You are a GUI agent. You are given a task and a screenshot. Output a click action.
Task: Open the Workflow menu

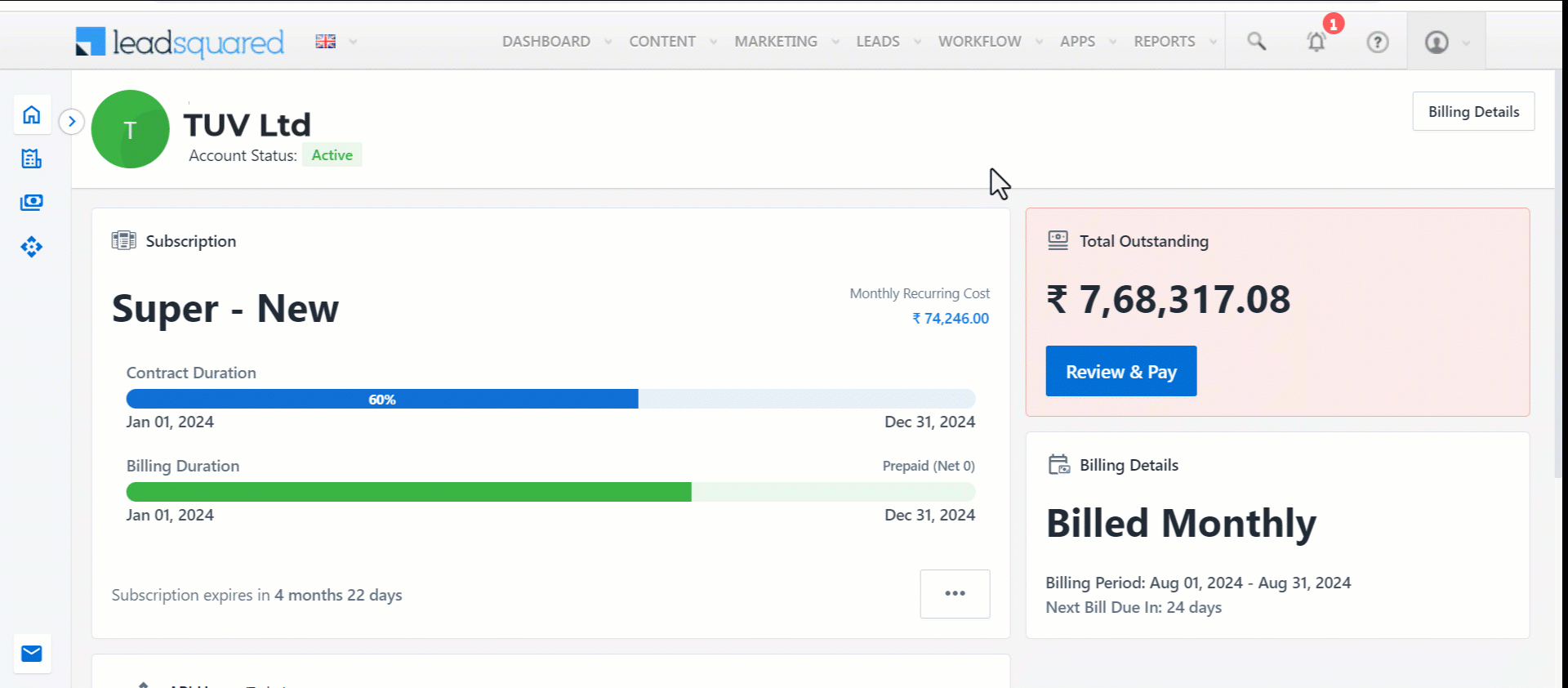pos(980,42)
